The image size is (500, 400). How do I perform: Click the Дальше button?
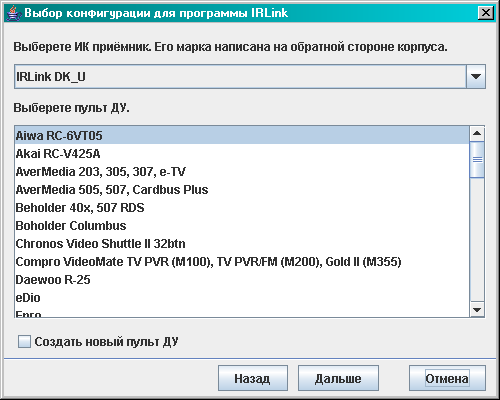click(338, 378)
